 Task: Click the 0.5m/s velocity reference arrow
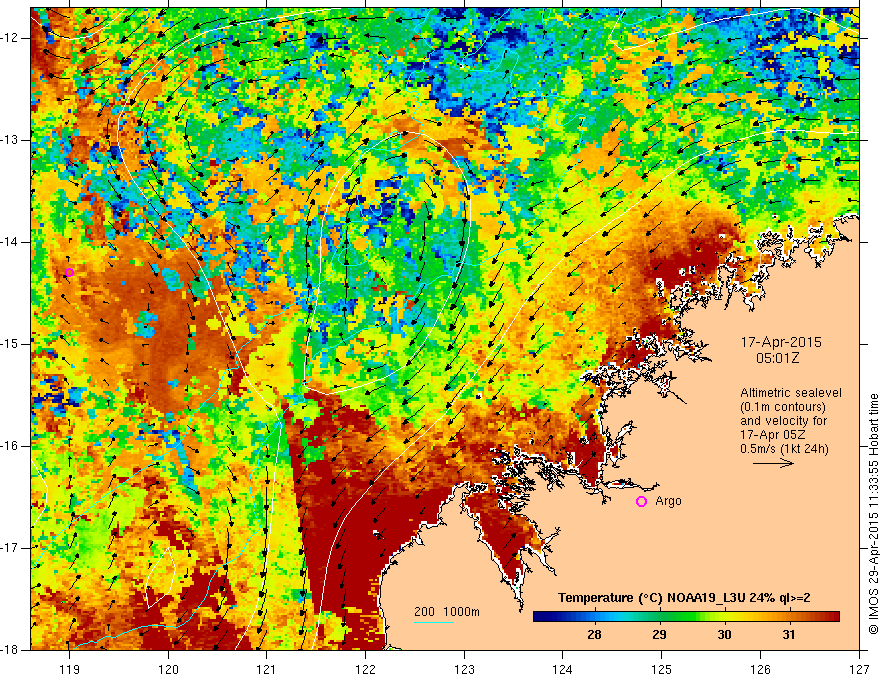pyautogui.click(x=773, y=463)
